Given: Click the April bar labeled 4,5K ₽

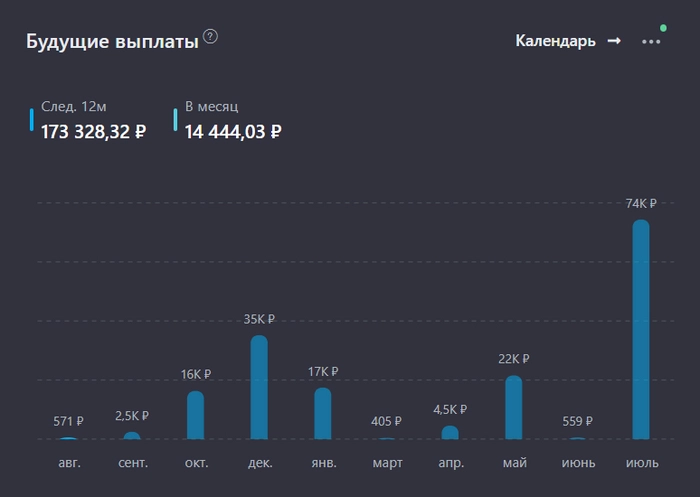Looking at the screenshot, I should pyautogui.click(x=450, y=433).
